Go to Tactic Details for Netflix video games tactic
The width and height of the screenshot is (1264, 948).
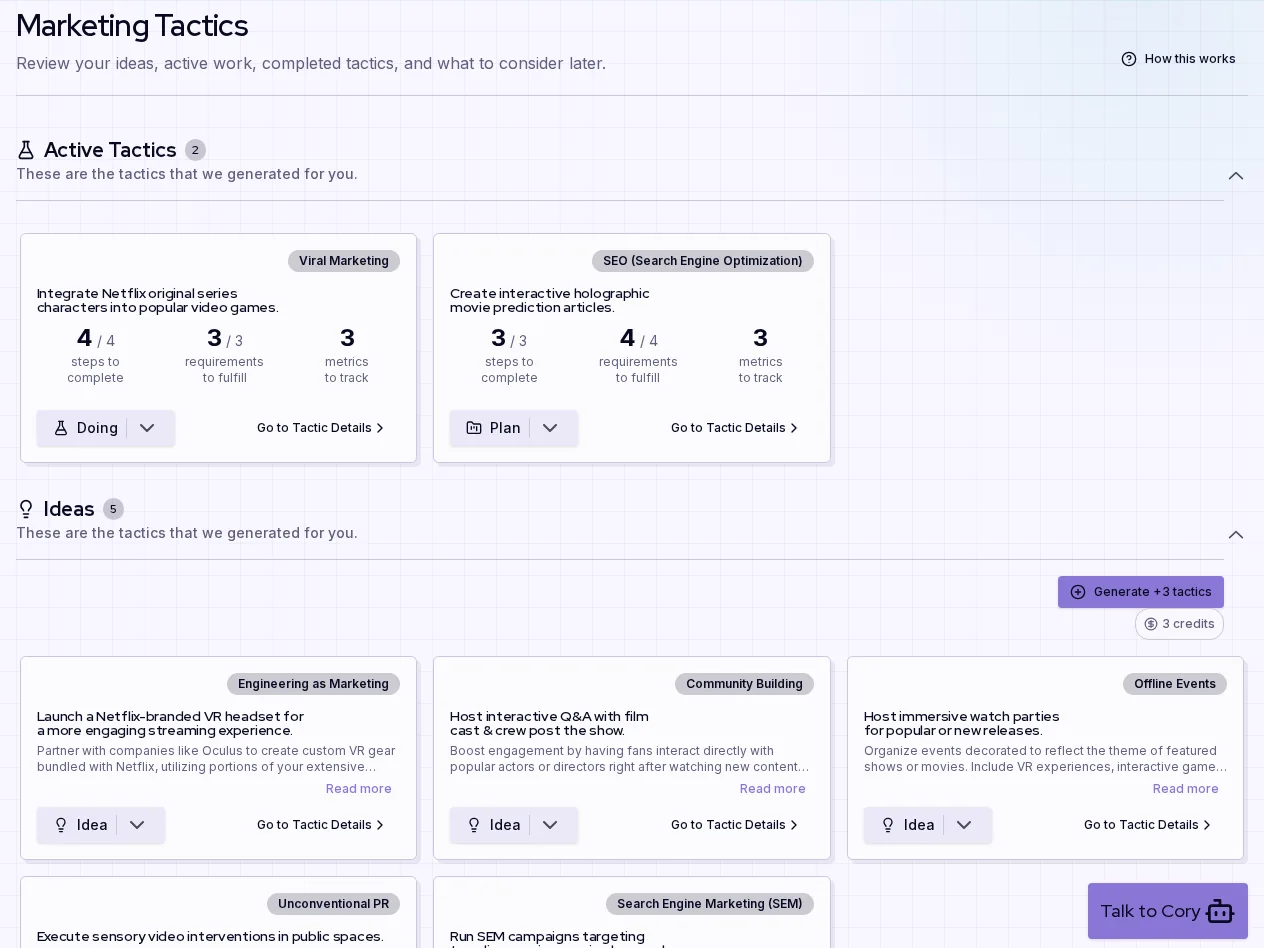[x=321, y=428]
